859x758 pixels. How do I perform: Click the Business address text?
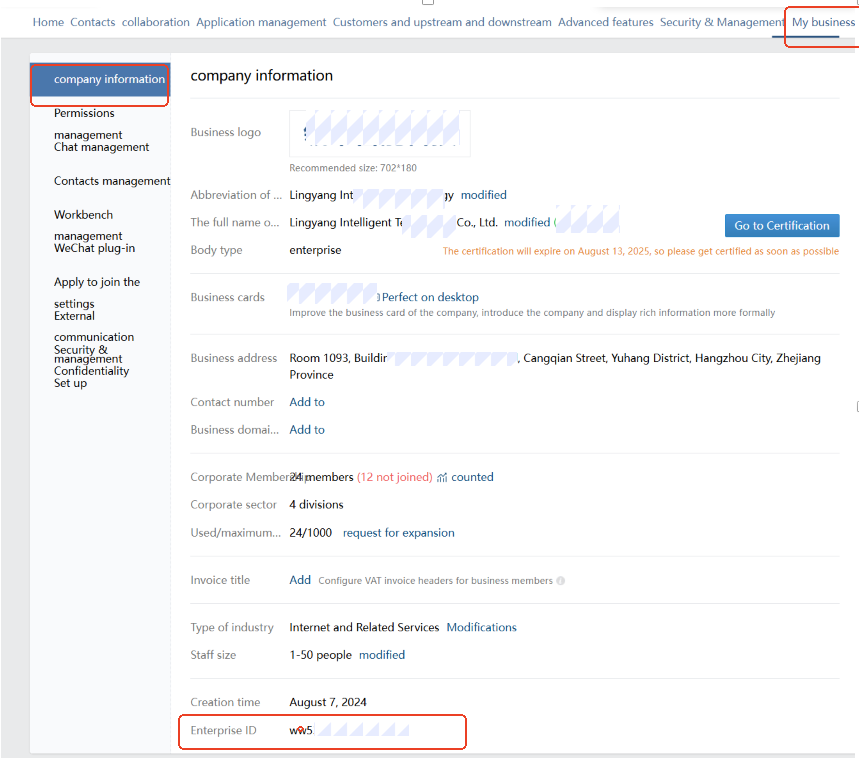[x=555, y=366]
